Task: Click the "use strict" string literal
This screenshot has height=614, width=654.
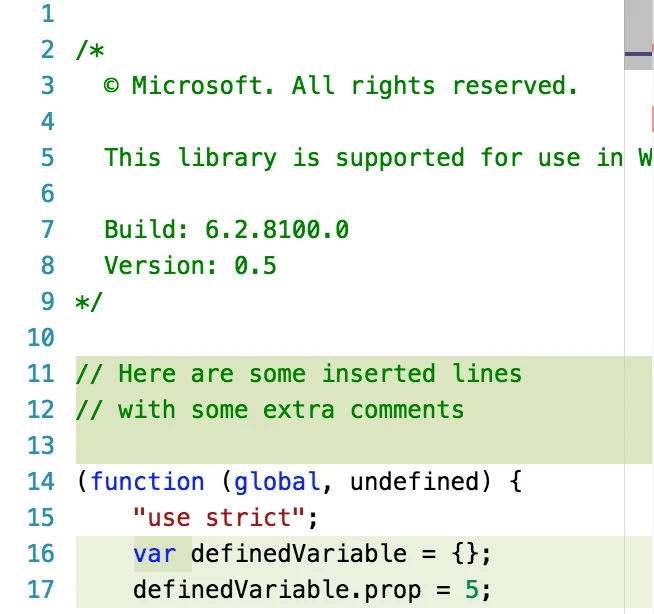Action: click(x=219, y=518)
